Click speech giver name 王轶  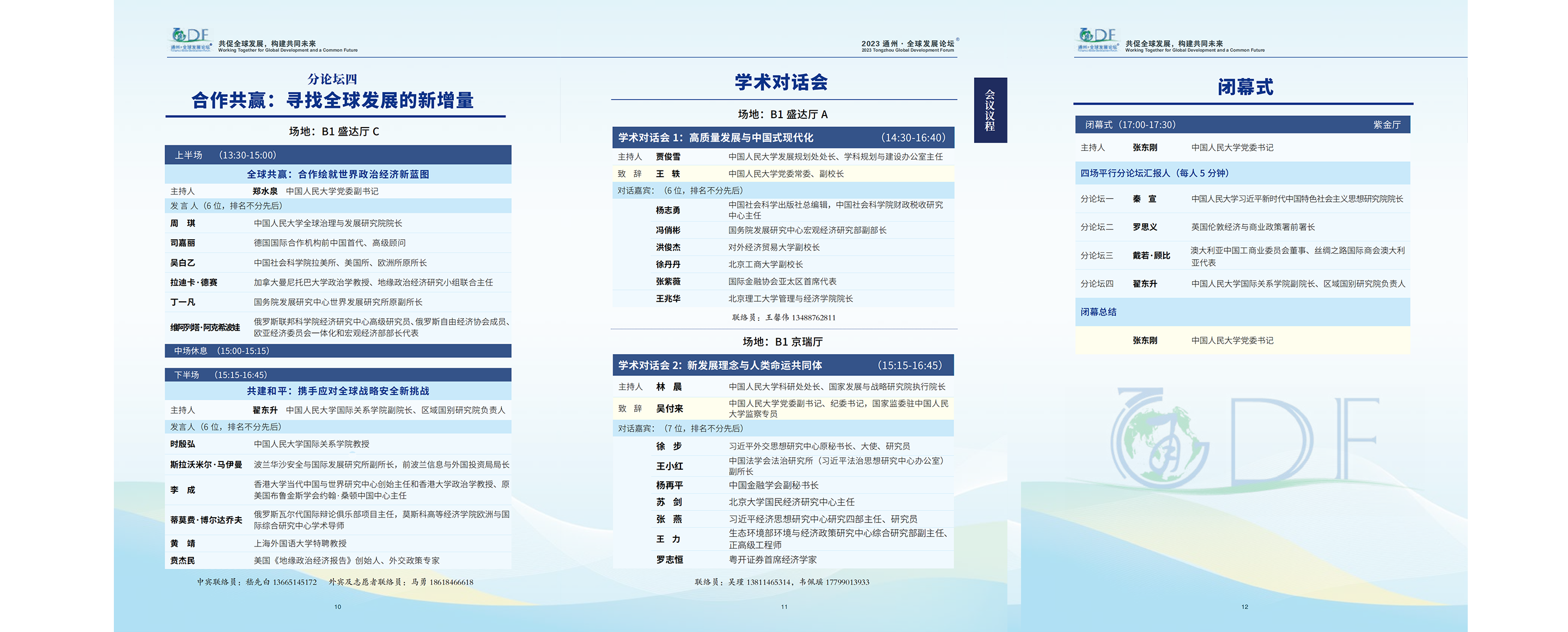point(668,174)
